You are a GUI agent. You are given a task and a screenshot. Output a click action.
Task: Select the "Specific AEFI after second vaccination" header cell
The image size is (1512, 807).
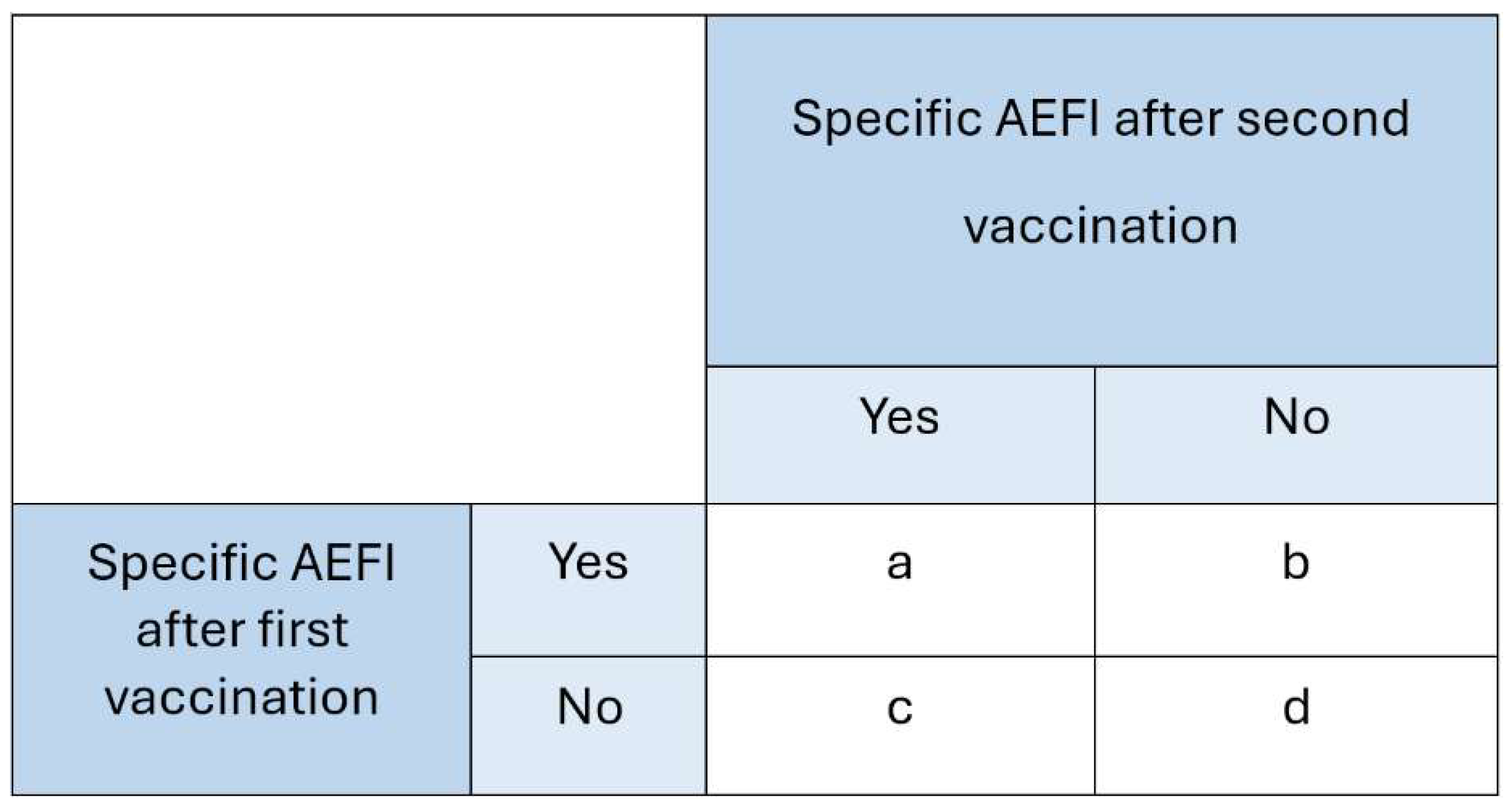pyautogui.click(x=1101, y=190)
